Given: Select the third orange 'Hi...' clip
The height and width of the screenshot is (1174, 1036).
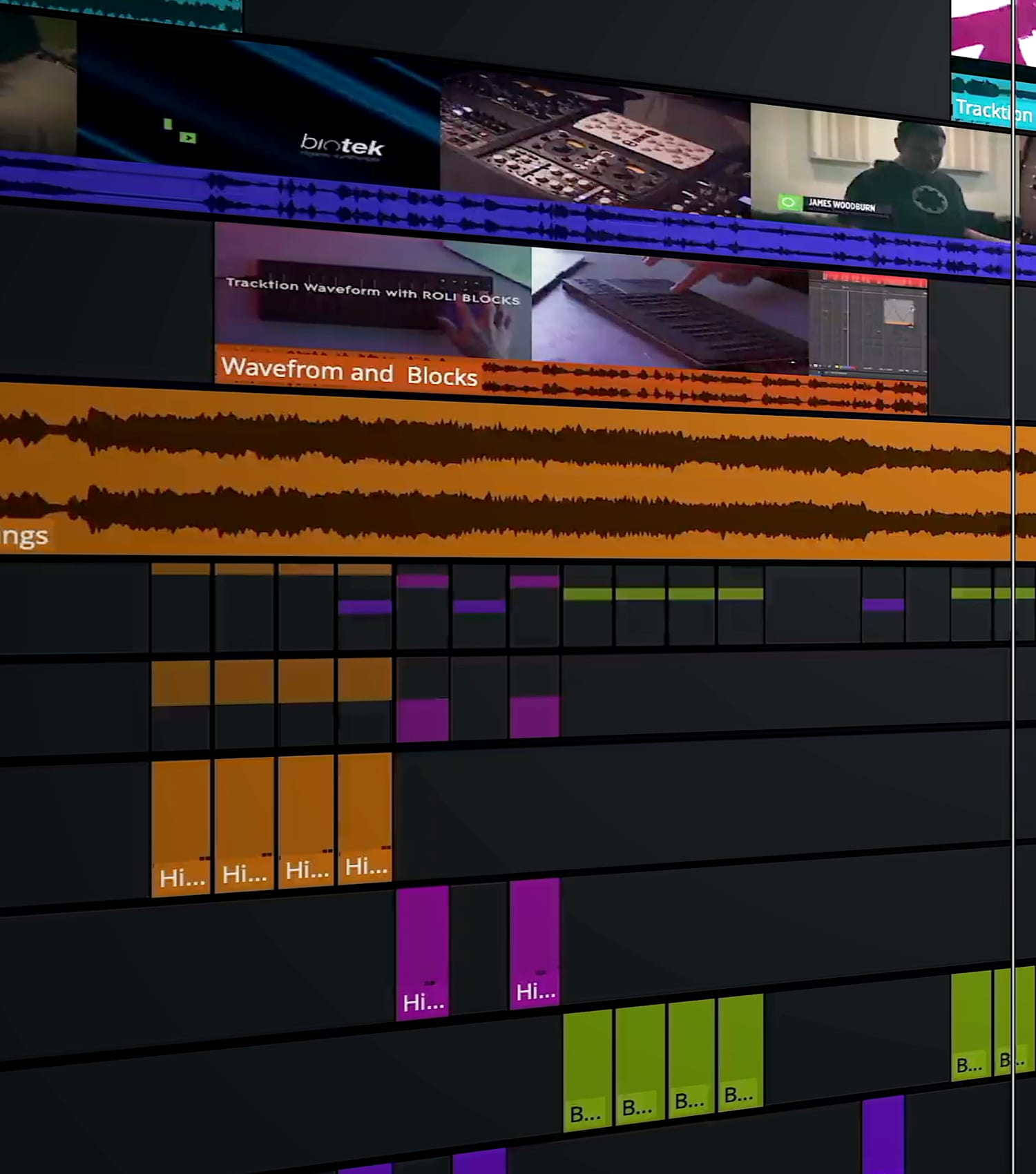Looking at the screenshot, I should [x=307, y=821].
